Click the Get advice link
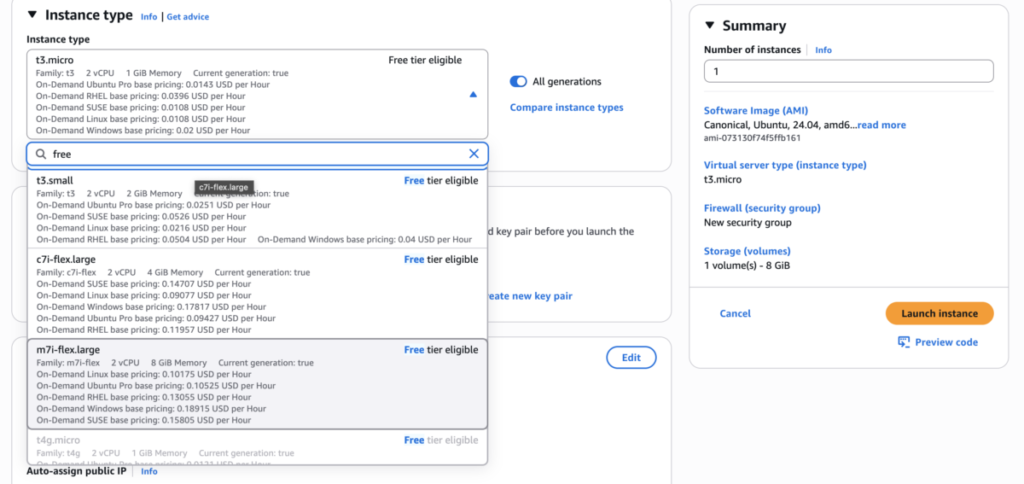Image resolution: width=1024 pixels, height=484 pixels. coord(188,17)
